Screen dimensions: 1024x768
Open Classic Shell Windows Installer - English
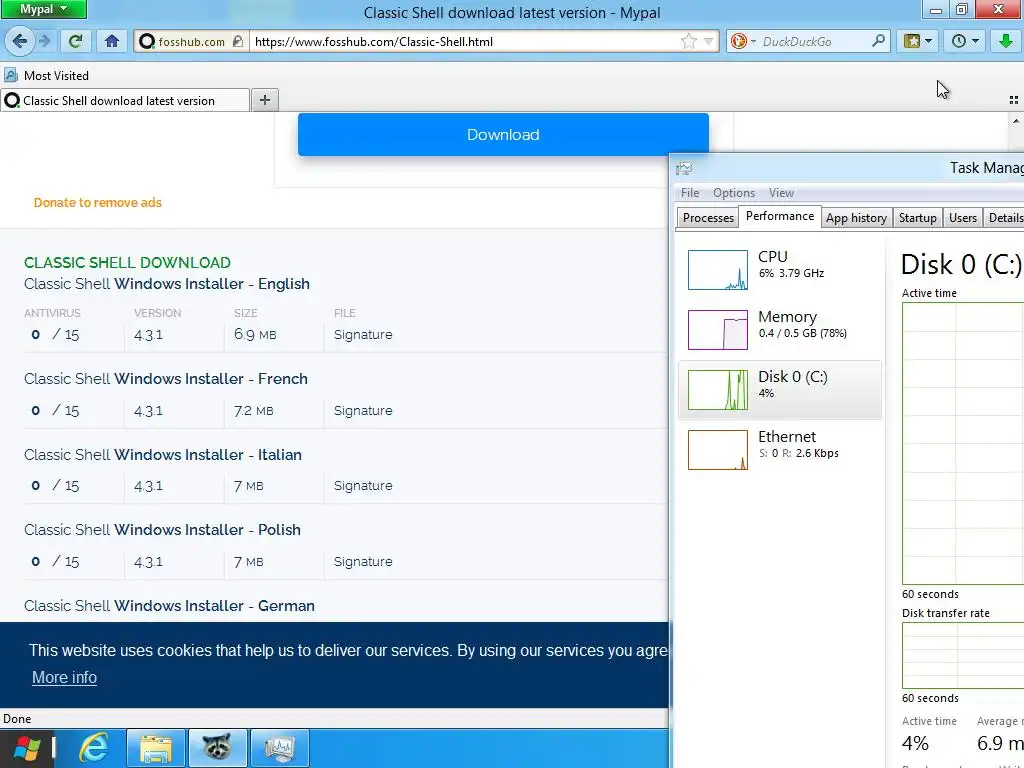click(x=167, y=283)
